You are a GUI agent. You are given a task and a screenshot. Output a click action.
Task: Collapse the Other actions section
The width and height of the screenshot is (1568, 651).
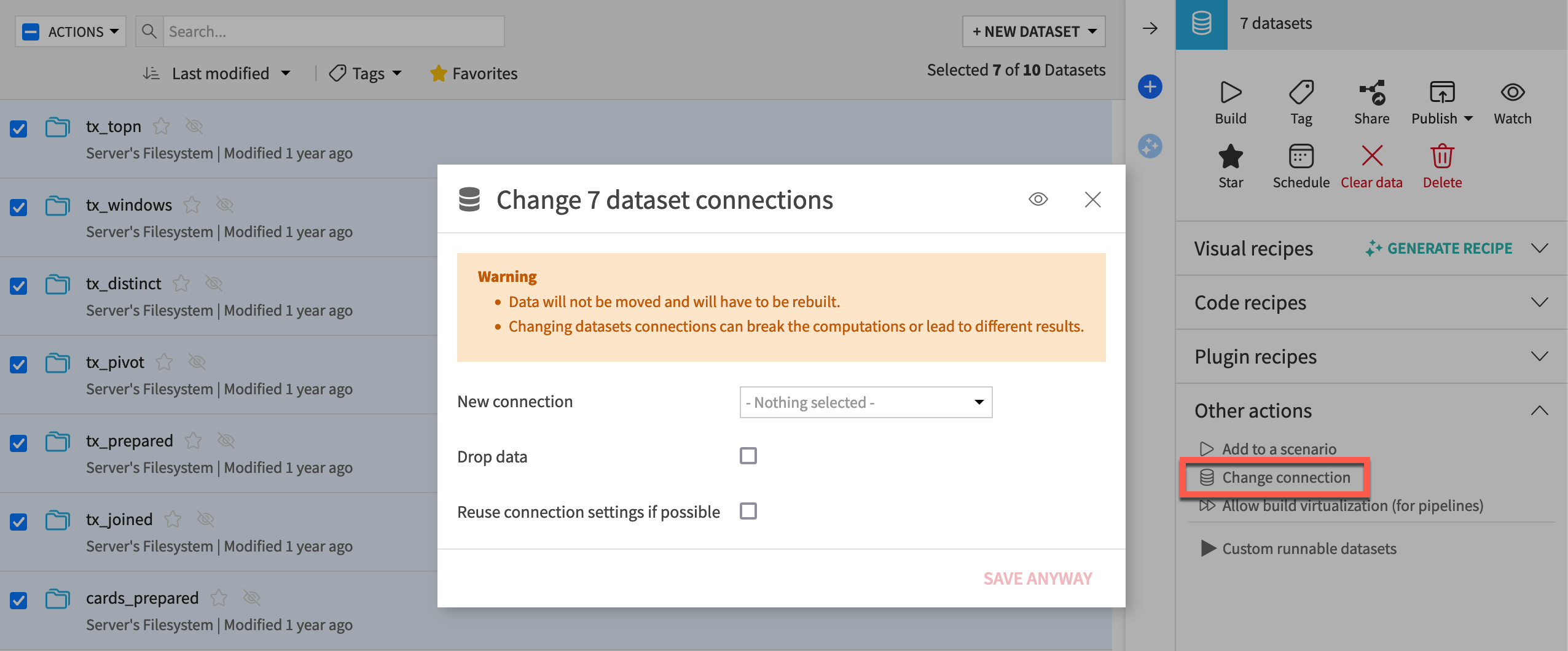[1540, 410]
